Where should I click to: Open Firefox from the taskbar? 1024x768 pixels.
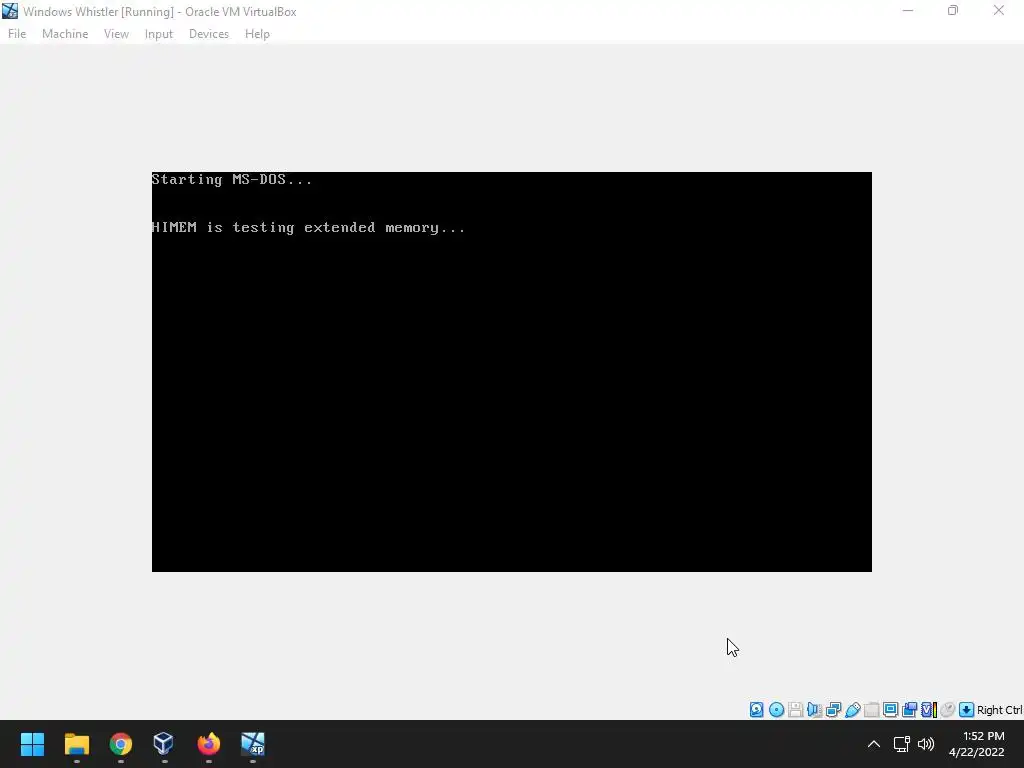coord(208,744)
